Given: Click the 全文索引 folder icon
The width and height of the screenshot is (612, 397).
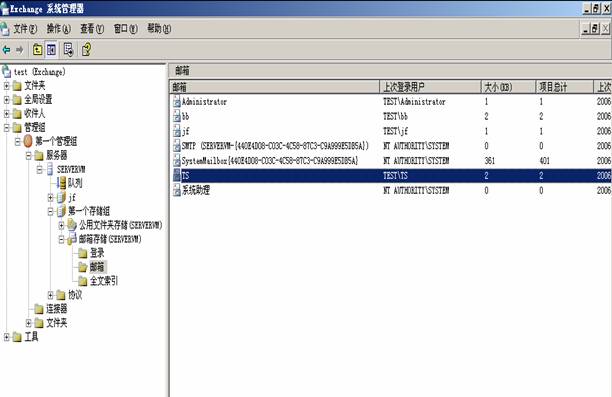Looking at the screenshot, I should coord(83,281).
